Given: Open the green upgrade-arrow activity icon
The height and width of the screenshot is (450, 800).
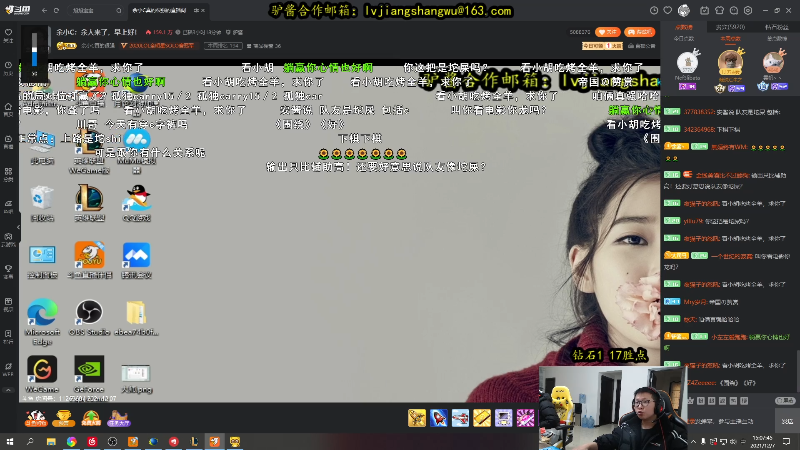Looking at the screenshot, I should (91, 418).
